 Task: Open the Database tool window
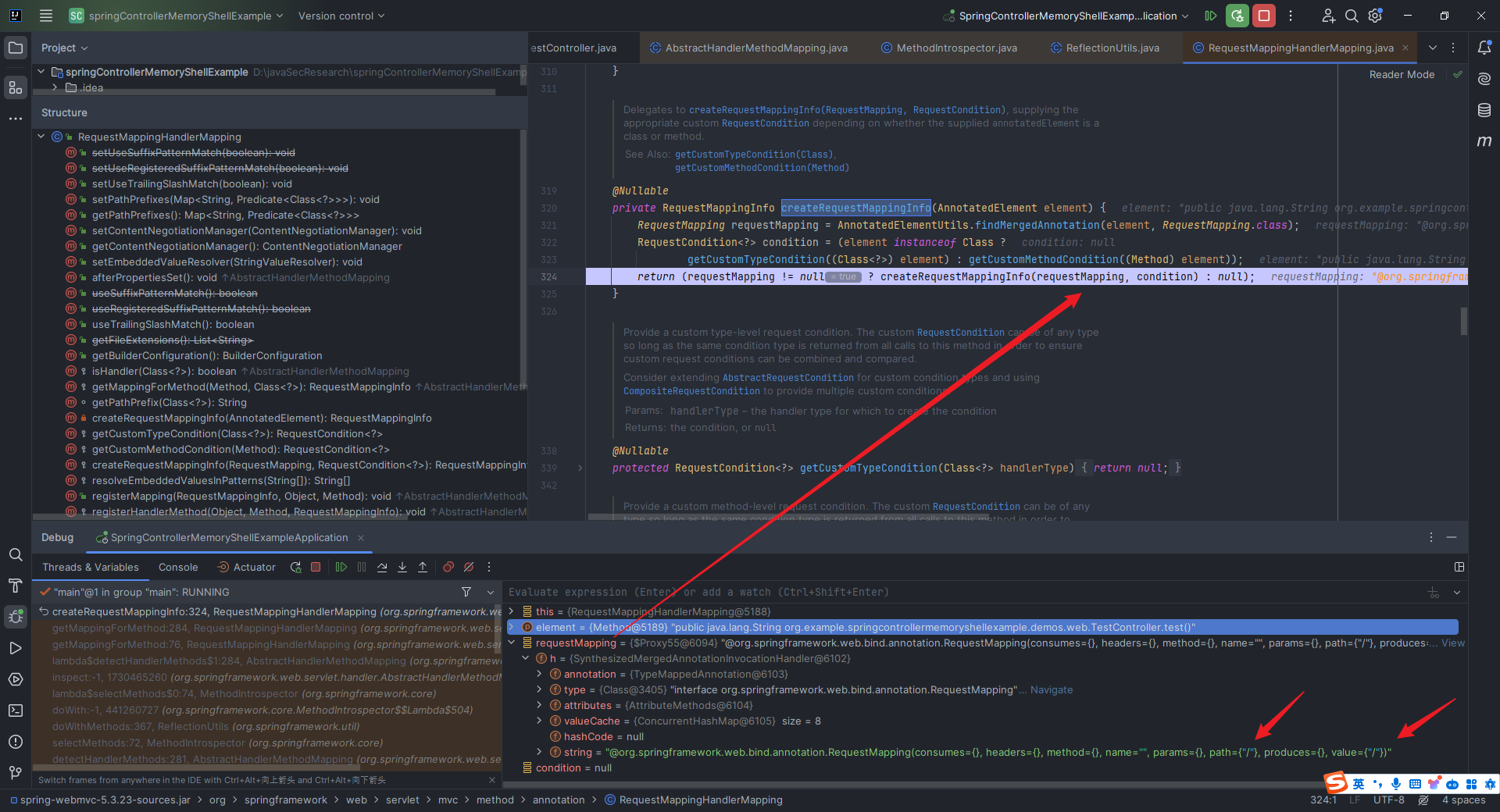1484,110
